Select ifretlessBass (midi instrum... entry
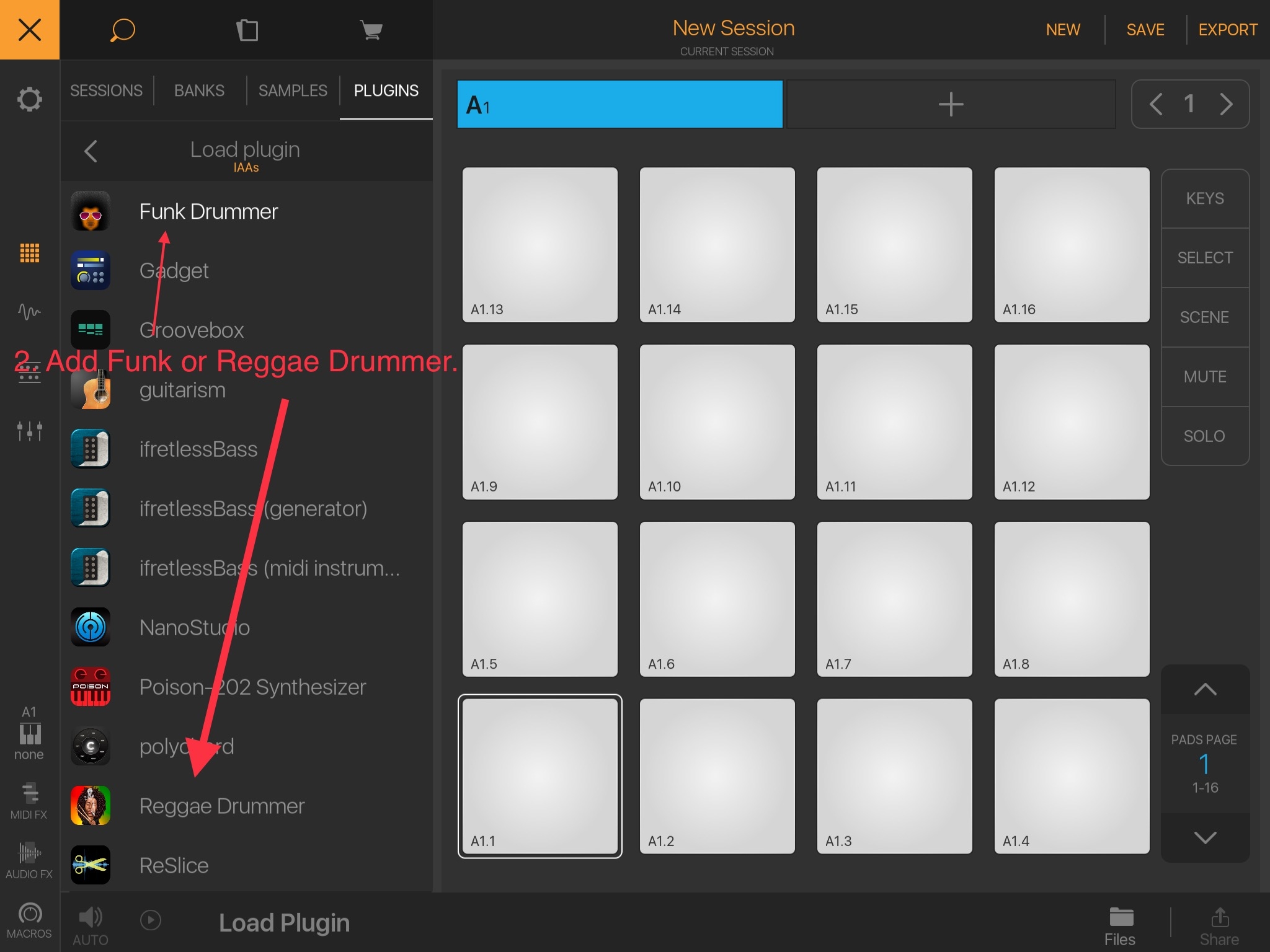This screenshot has height=952, width=1270. (x=246, y=568)
